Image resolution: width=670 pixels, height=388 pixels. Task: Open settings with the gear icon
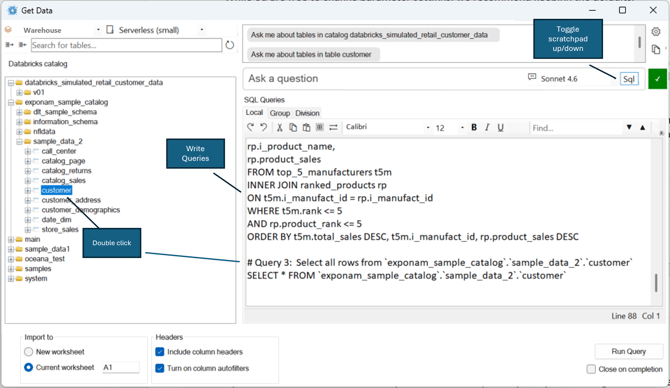tap(656, 32)
